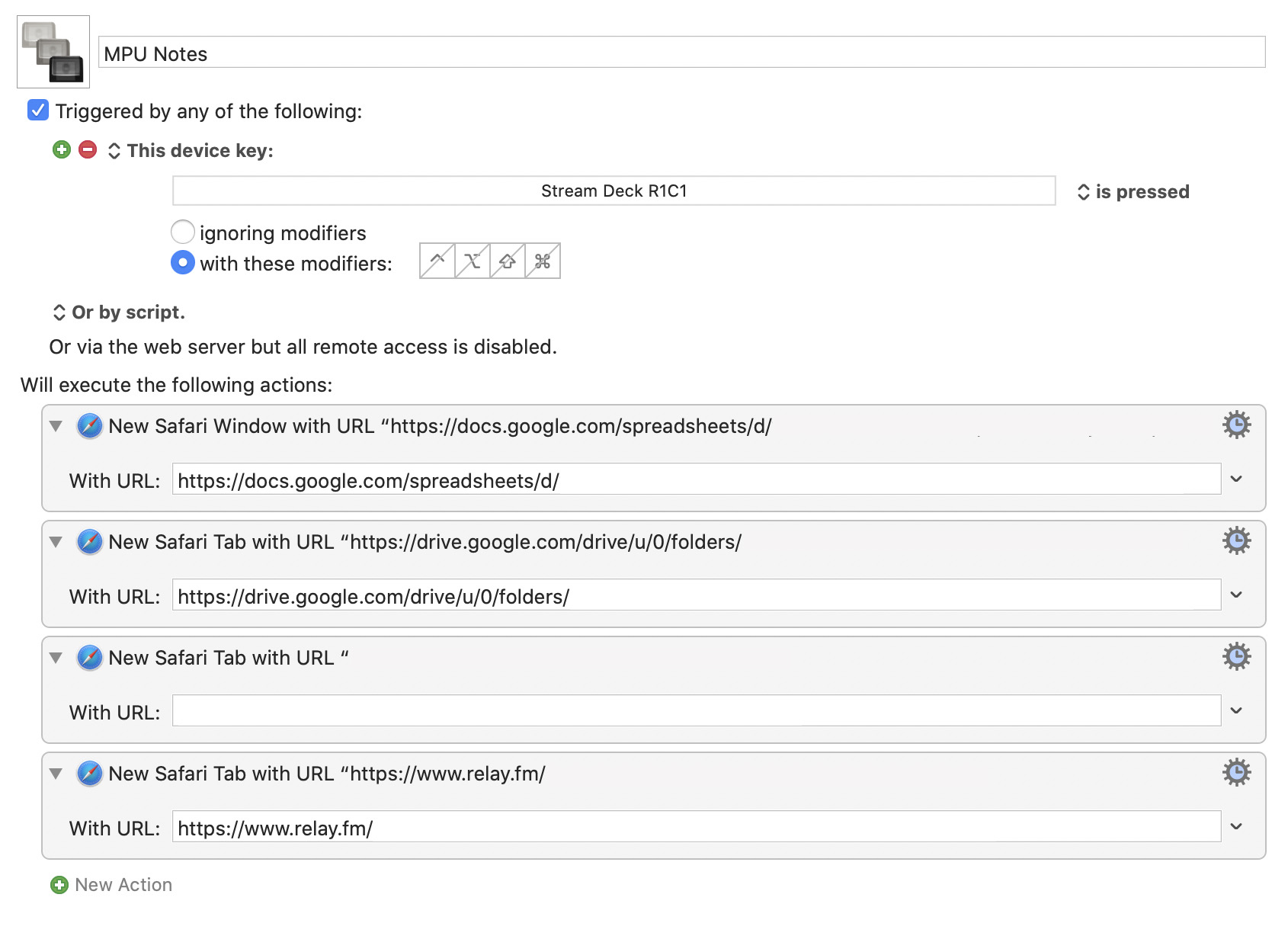The width and height of the screenshot is (1288, 936).
Task: Collapse the drive.google.com Safari Tab action
Action: click(x=56, y=542)
